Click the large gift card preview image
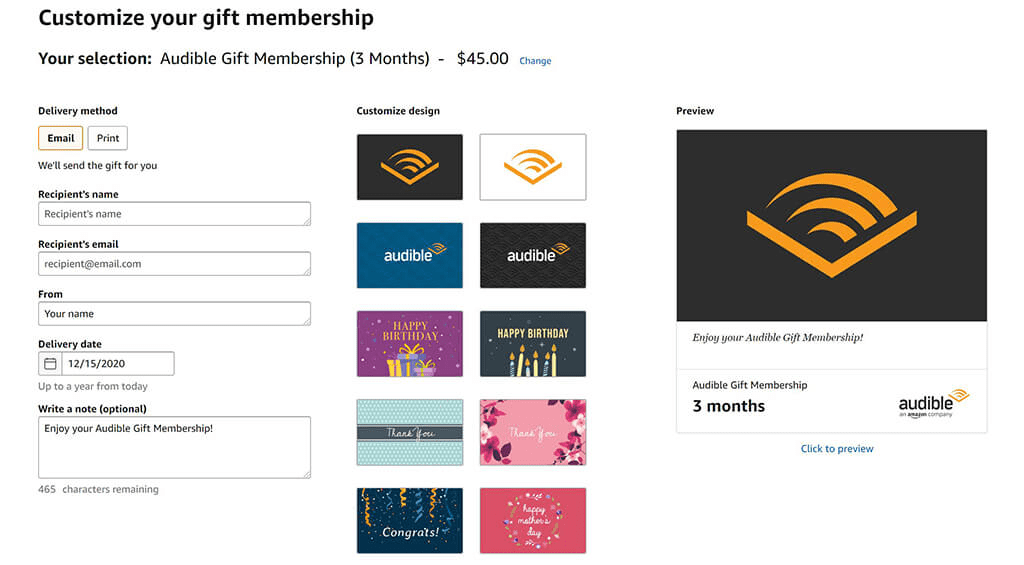1024x565 pixels. pos(832,225)
